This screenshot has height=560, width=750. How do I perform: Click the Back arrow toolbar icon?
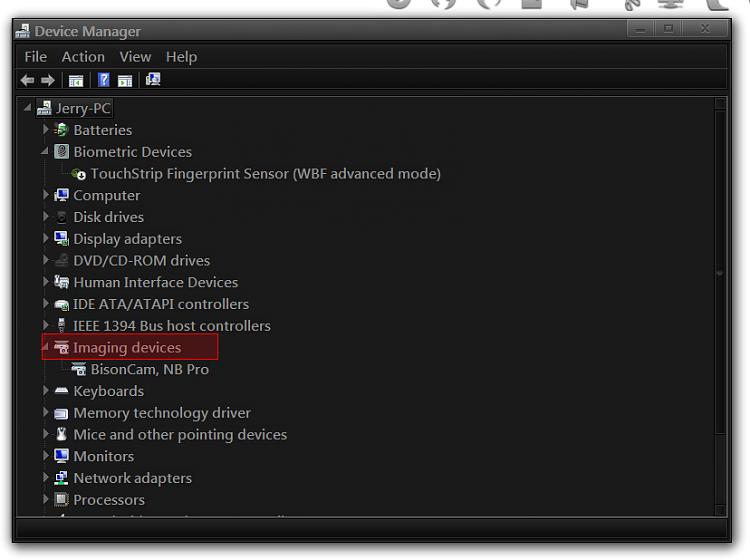pos(27,80)
